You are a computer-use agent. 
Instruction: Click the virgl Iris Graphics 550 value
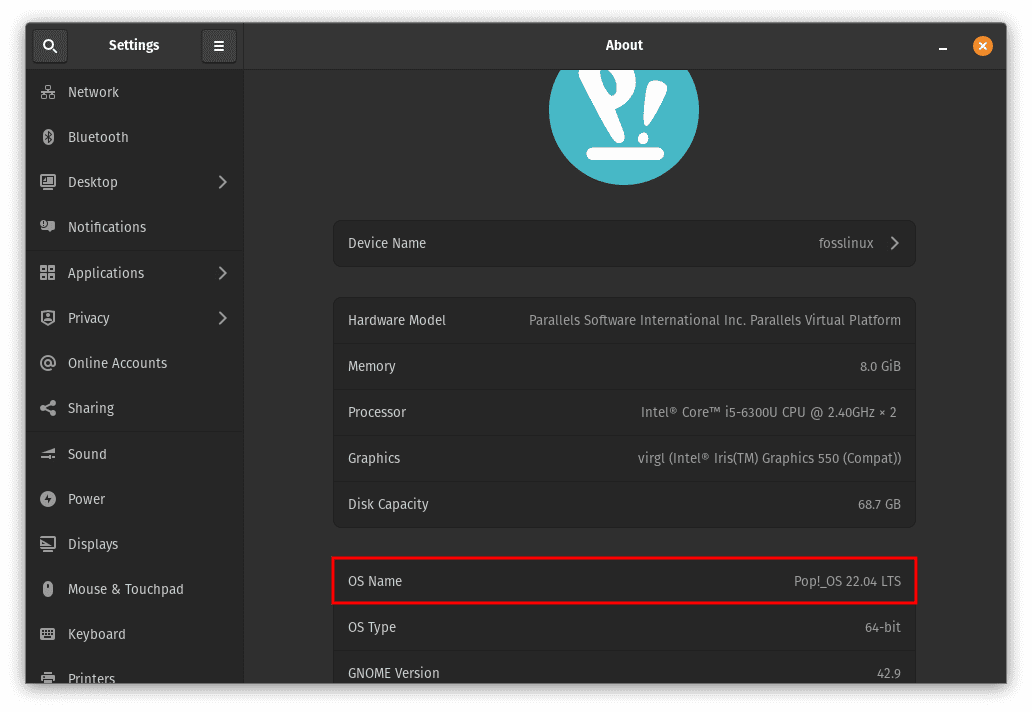click(x=769, y=459)
